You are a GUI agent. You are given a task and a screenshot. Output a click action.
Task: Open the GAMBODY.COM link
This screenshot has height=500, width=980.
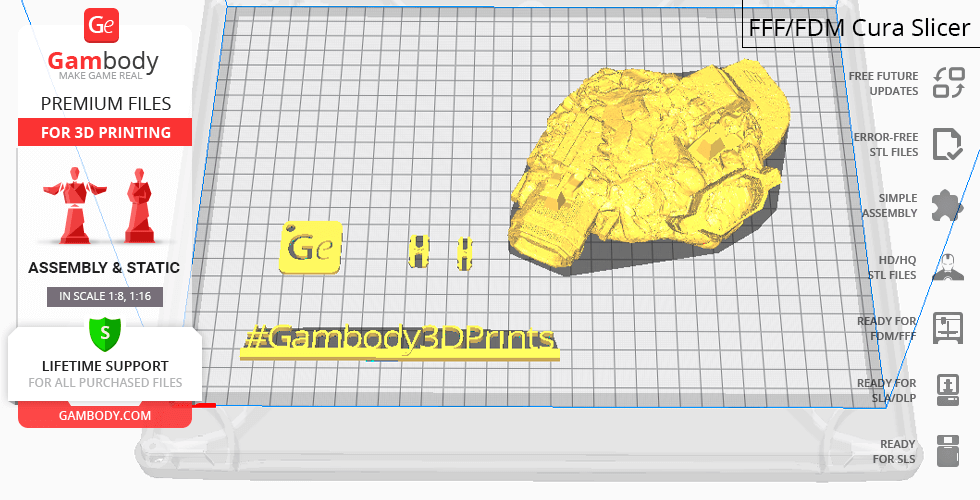coord(105,415)
